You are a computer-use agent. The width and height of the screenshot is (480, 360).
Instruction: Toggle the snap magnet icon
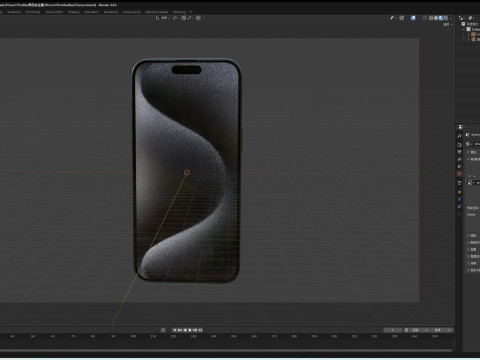pos(184,18)
